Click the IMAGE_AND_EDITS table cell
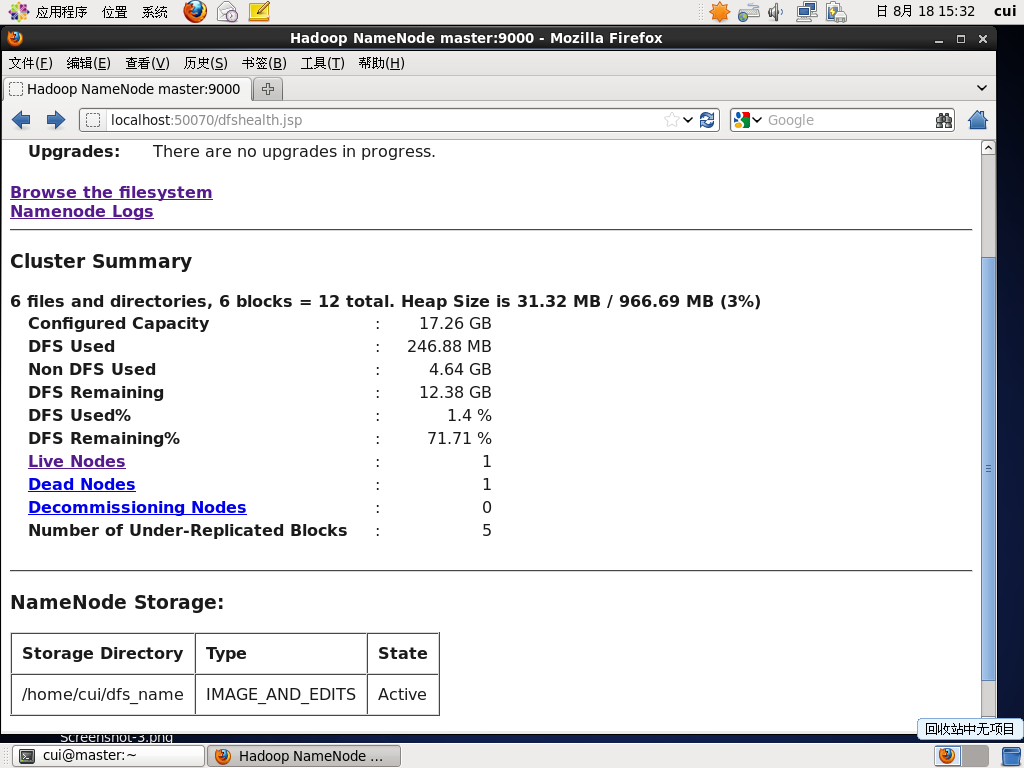 pos(281,694)
